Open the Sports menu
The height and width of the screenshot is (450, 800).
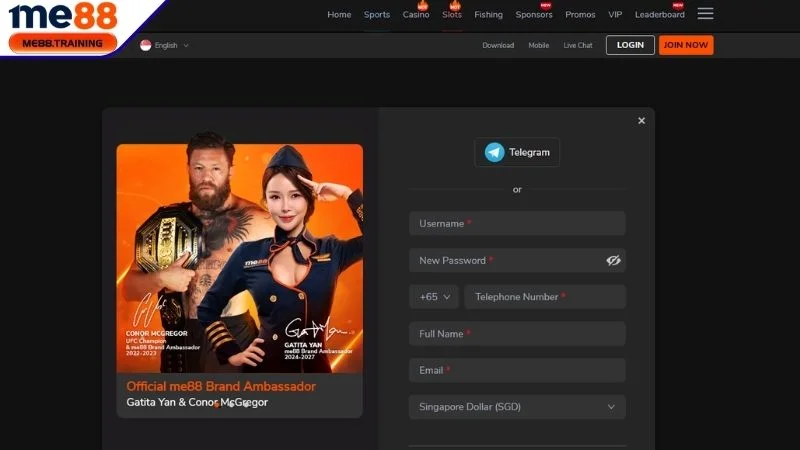pyautogui.click(x=377, y=15)
